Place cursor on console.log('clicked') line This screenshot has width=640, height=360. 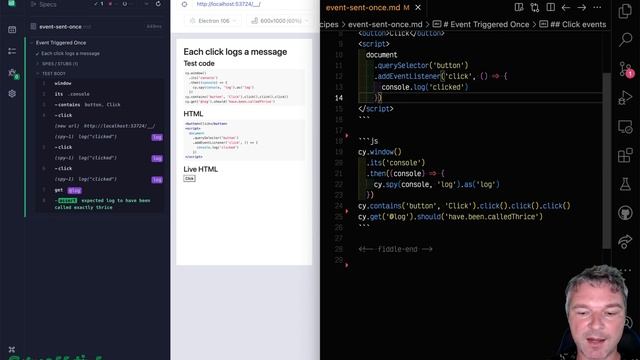[424, 87]
